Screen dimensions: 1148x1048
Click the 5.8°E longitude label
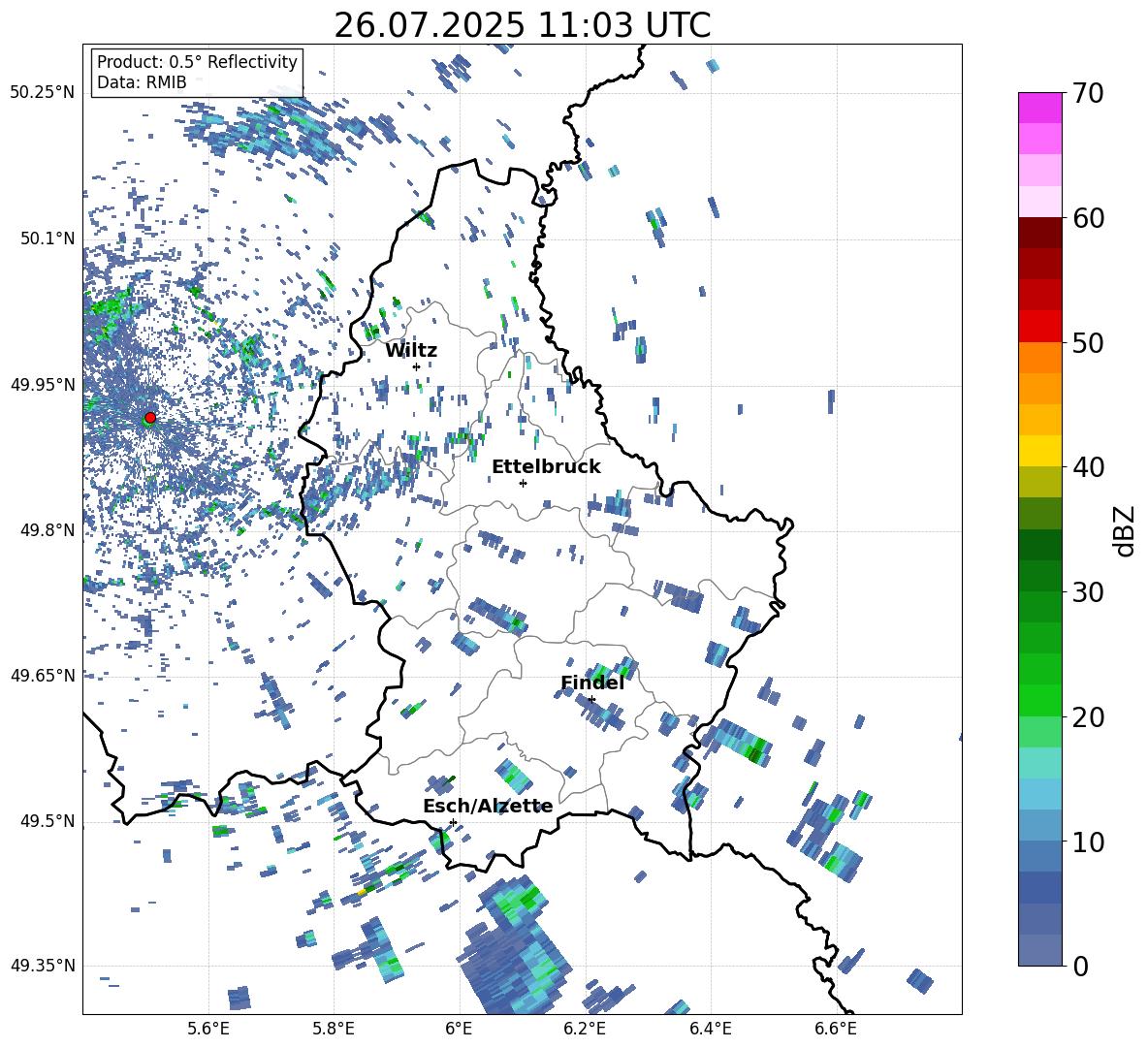[x=334, y=1029]
